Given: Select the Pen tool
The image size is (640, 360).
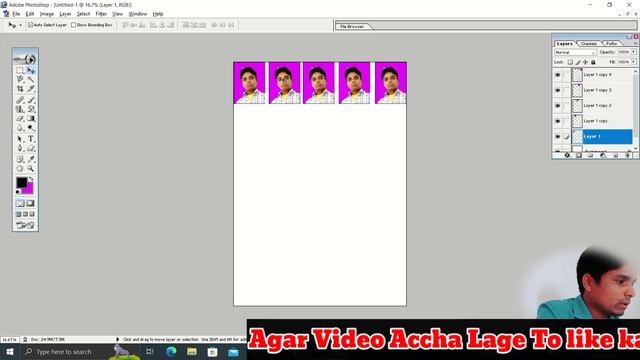Looking at the screenshot, I should point(20,148).
